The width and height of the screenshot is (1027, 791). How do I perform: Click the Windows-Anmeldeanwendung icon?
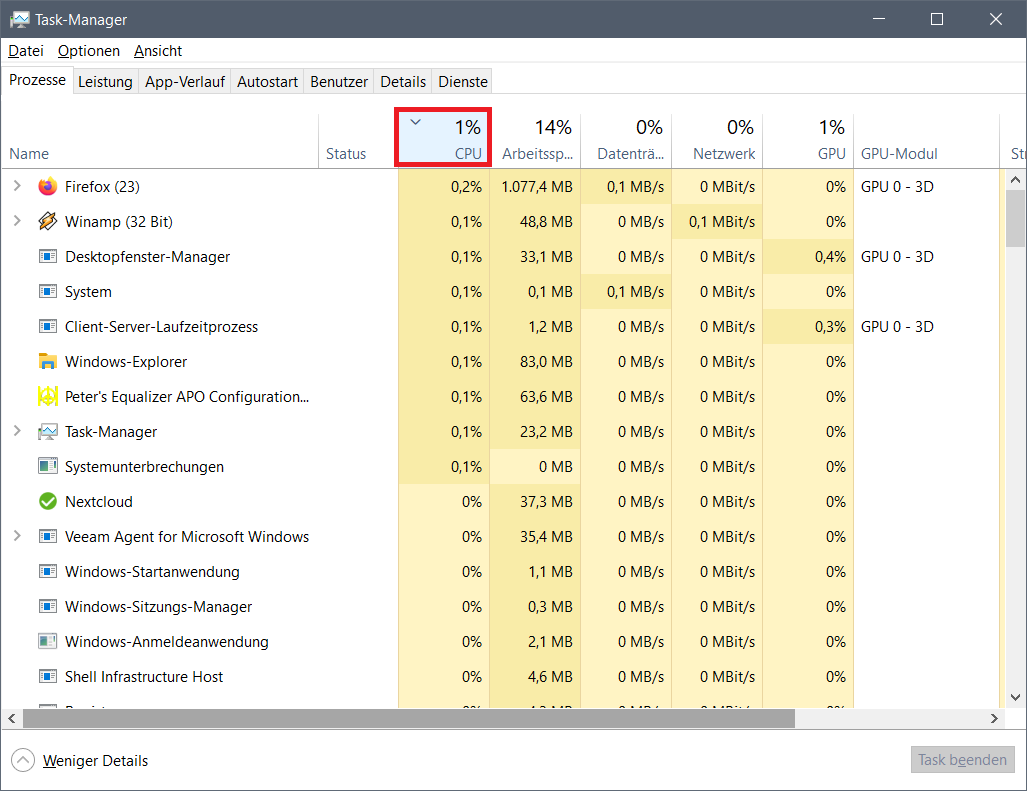click(x=48, y=642)
